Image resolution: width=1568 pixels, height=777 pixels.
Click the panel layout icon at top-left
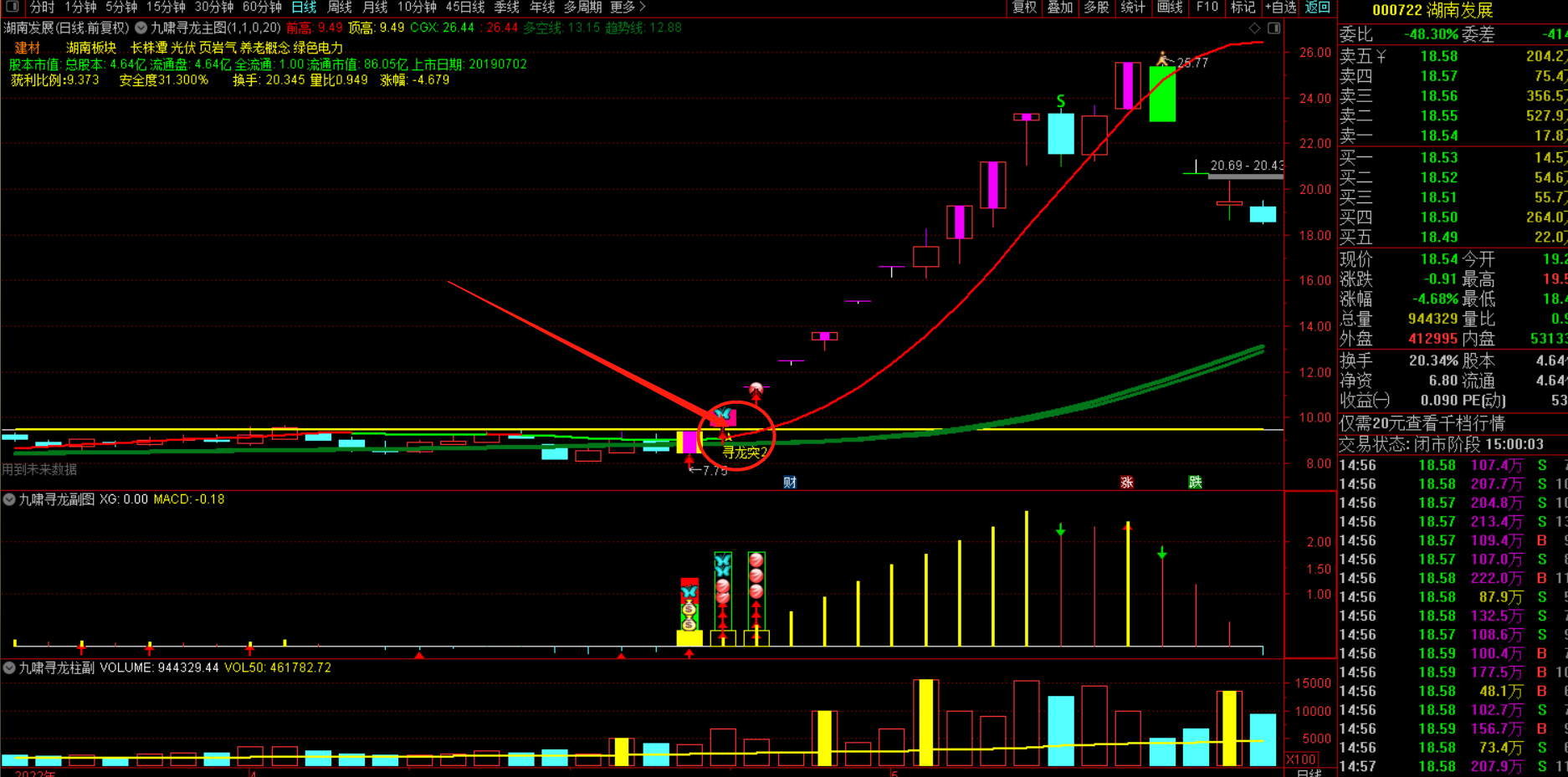[x=12, y=7]
